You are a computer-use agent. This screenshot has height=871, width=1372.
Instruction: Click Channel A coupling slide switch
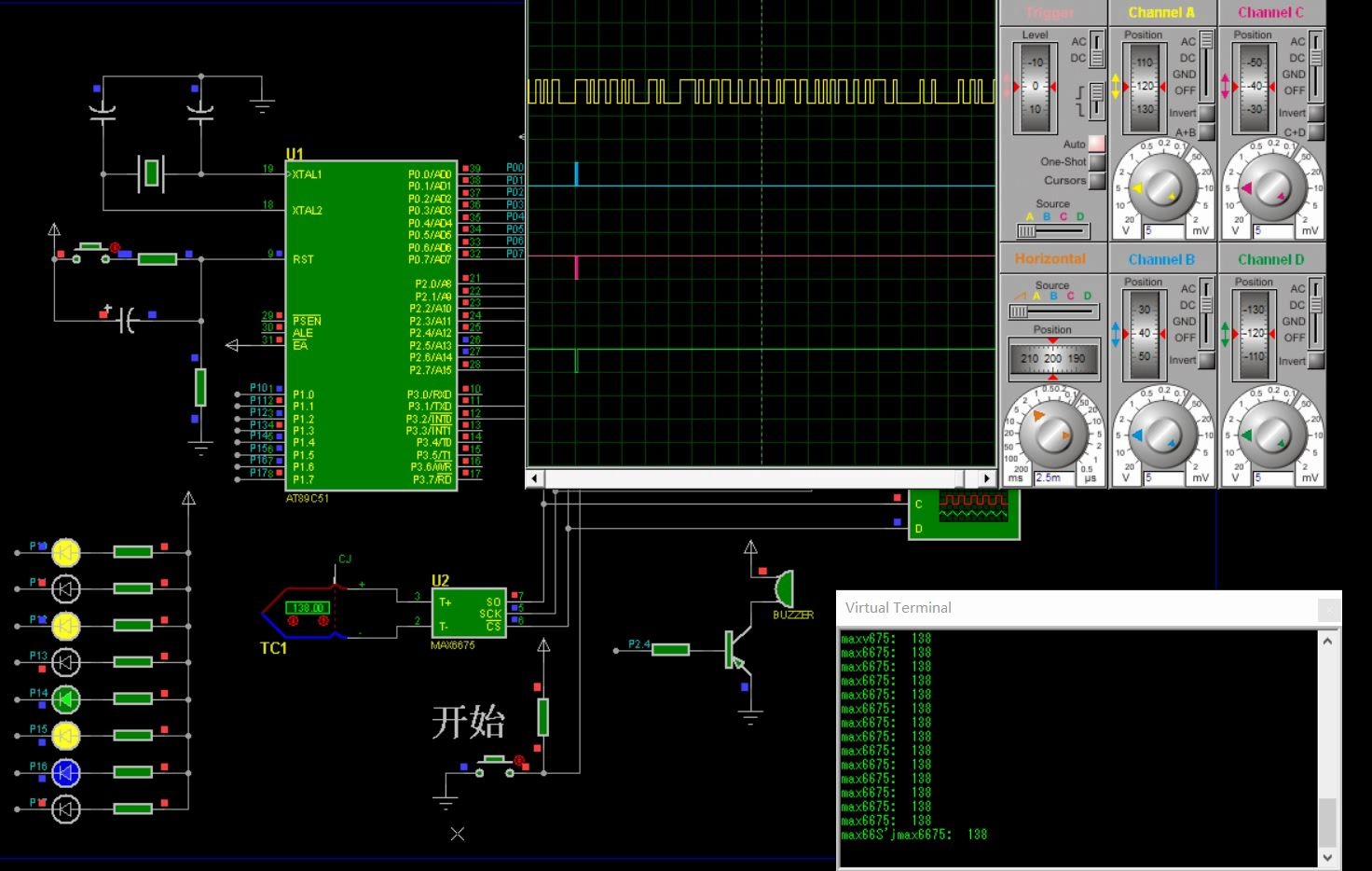1206,65
